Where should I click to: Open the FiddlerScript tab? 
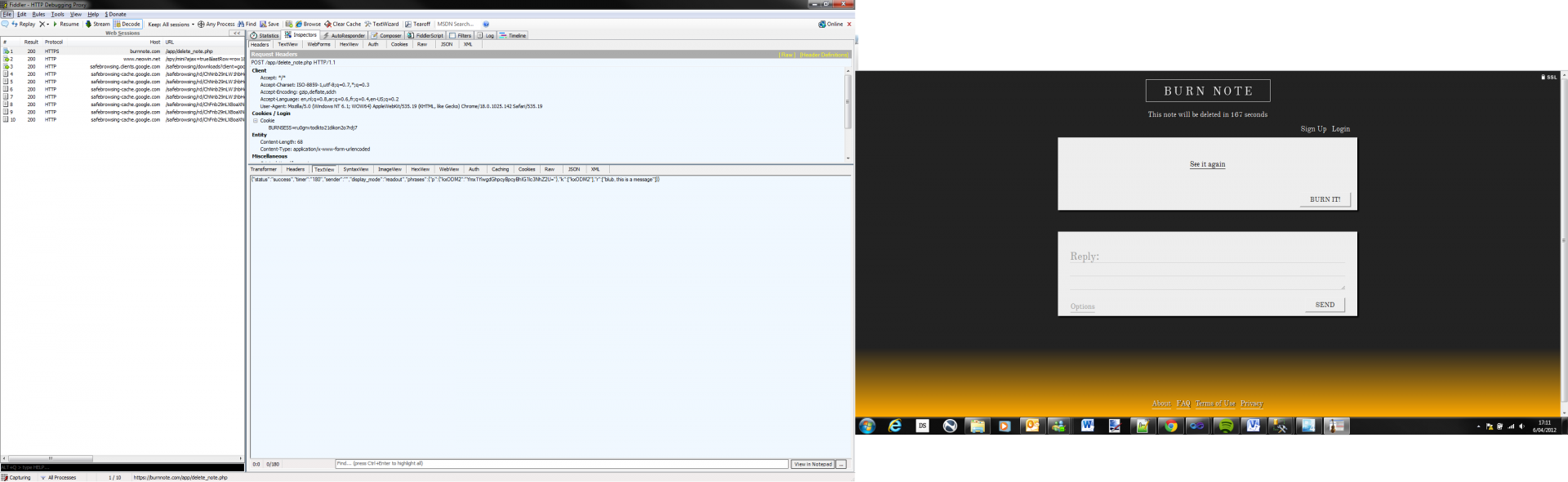point(425,36)
